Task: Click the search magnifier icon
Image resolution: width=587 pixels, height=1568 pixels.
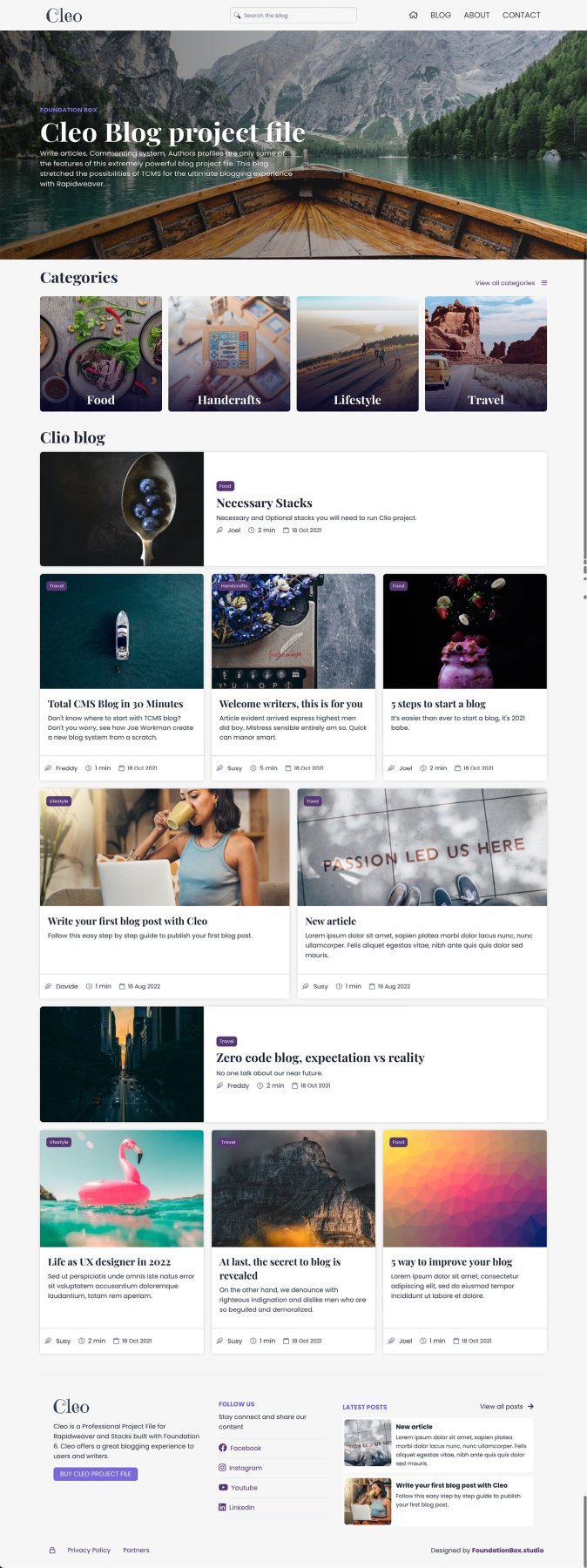Action: pyautogui.click(x=238, y=15)
